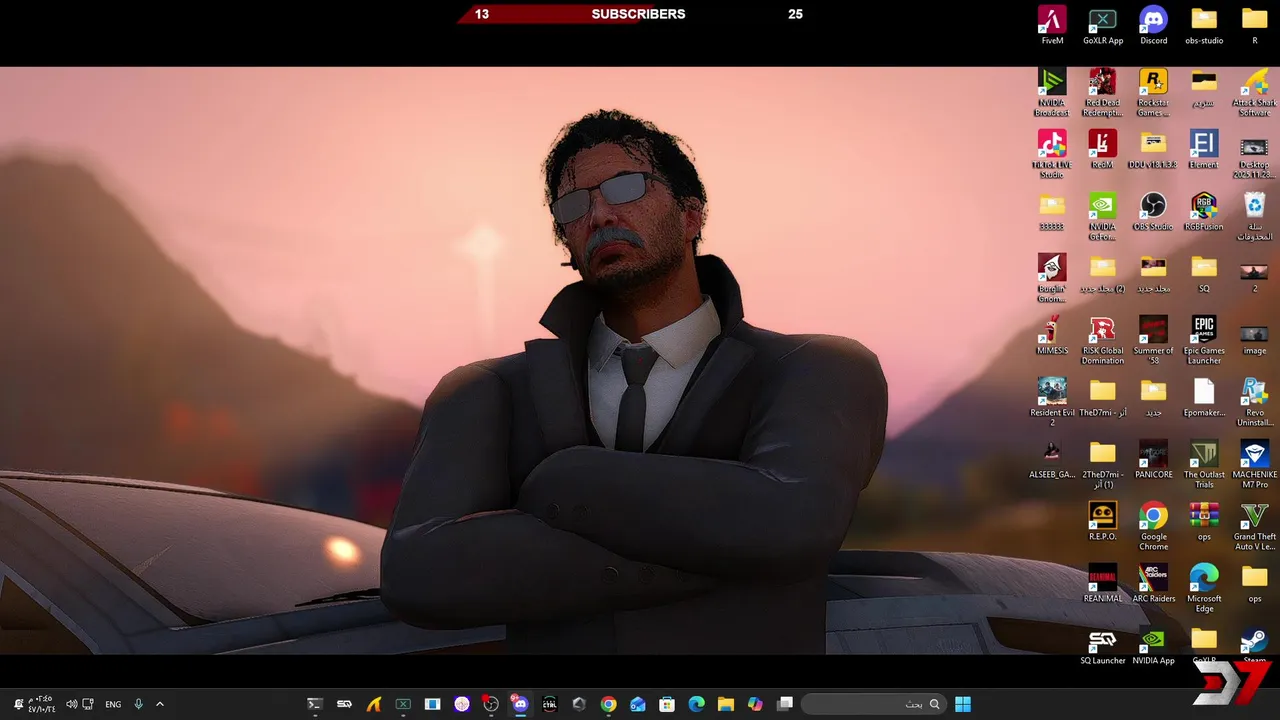This screenshot has width=1280, height=720.
Task: Switch the ENG input language indicator
Action: click(113, 704)
